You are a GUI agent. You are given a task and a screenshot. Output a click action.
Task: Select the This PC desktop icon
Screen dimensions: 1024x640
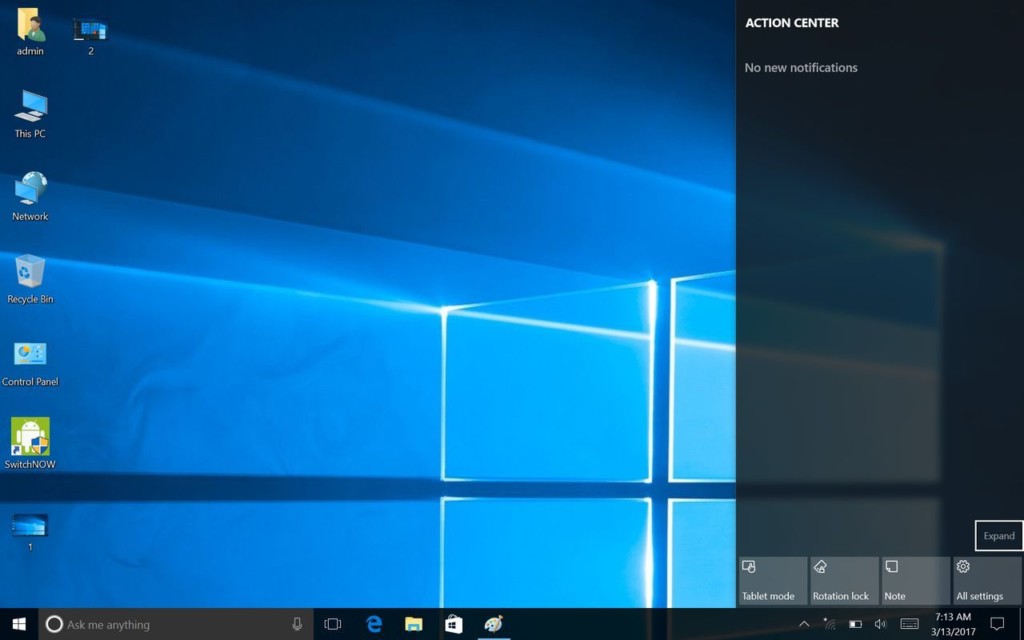30,108
